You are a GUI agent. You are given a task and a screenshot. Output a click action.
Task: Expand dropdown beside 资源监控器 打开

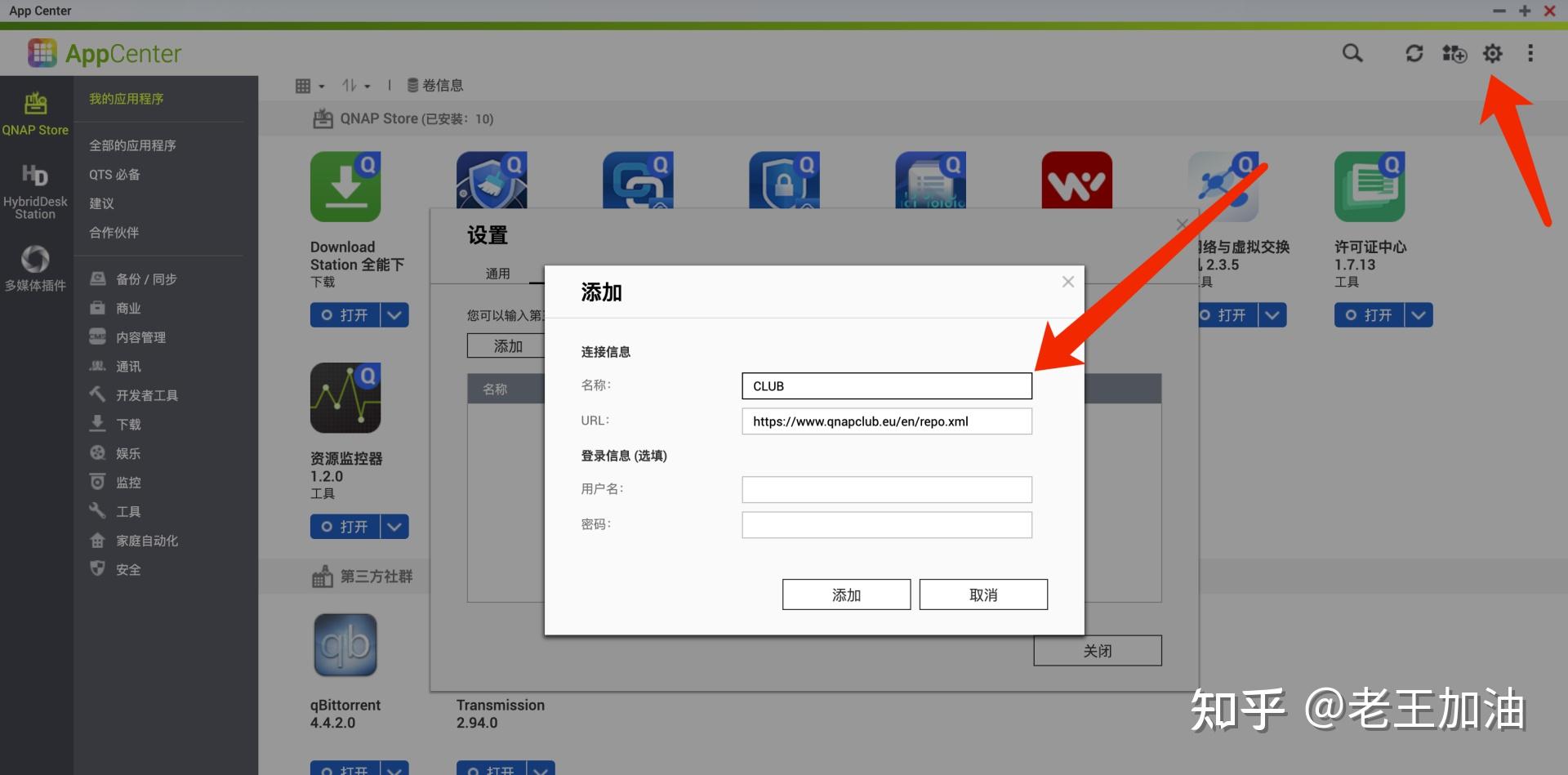[x=394, y=527]
